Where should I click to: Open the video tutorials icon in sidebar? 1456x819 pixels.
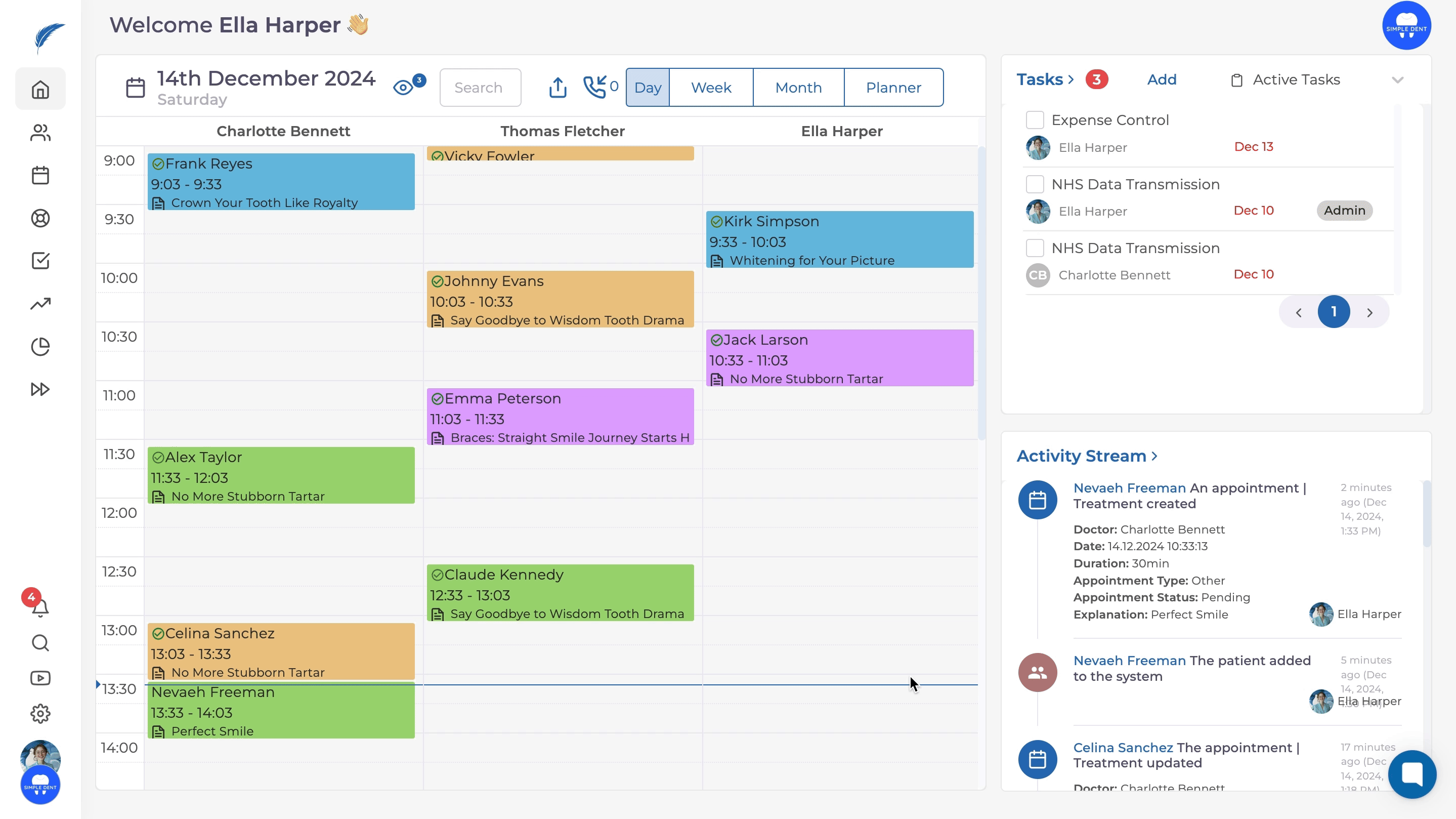[40, 678]
